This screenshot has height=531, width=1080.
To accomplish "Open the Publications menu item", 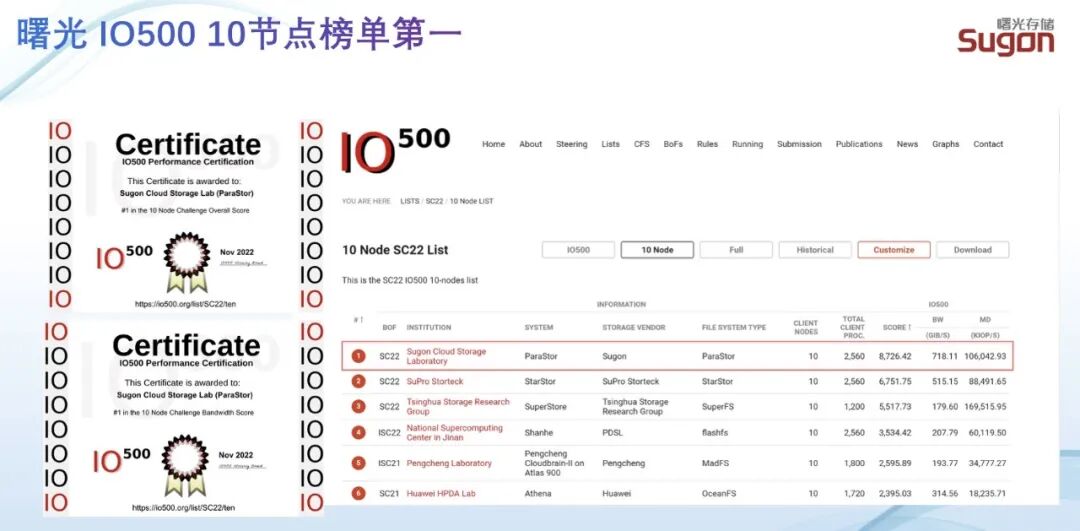I will click(859, 144).
